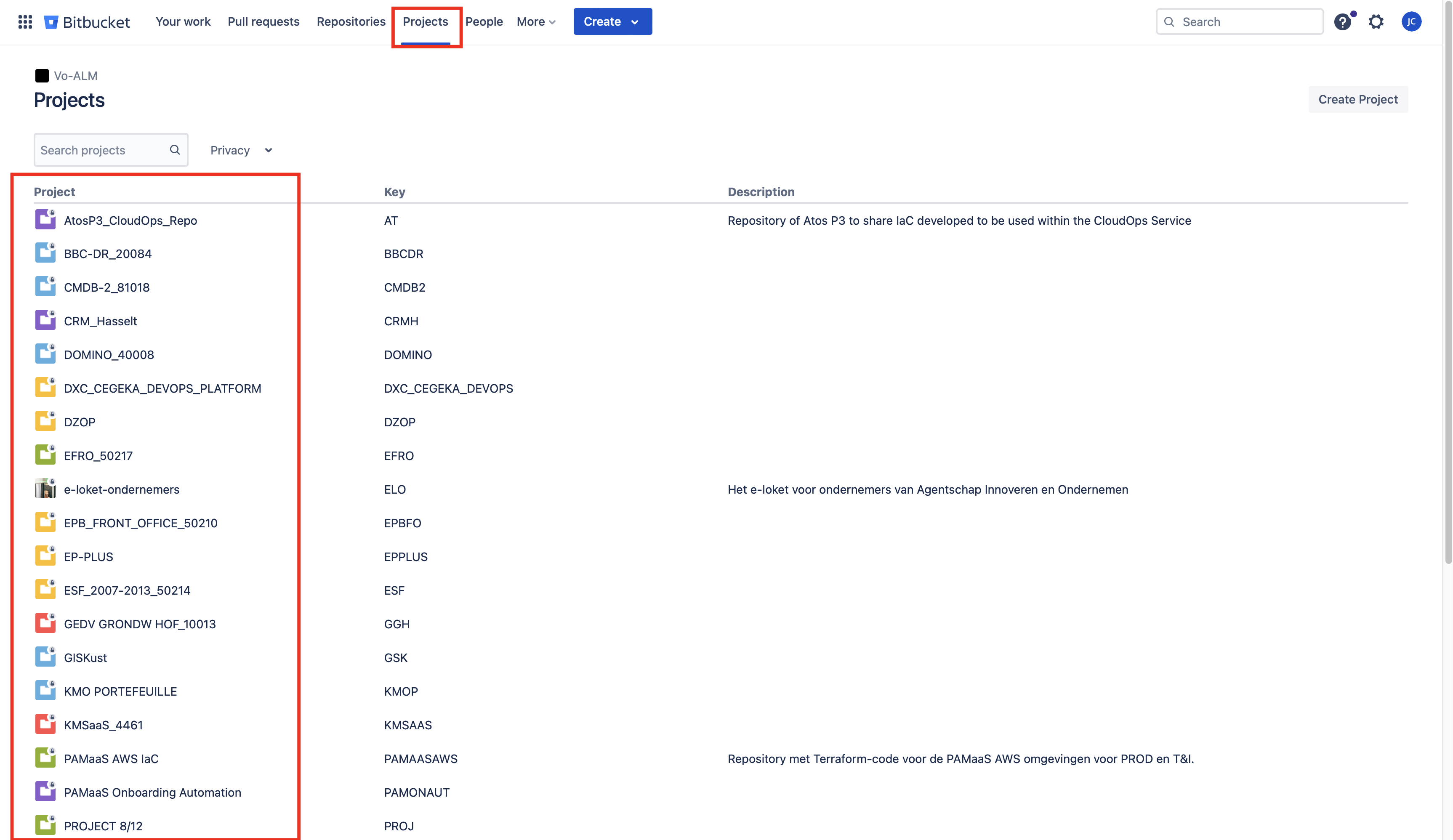Viewport: 1453px width, 840px height.
Task: Open the DXC_CEGEKA_DEVOPS_PLATFORM project link
Action: coord(162,388)
